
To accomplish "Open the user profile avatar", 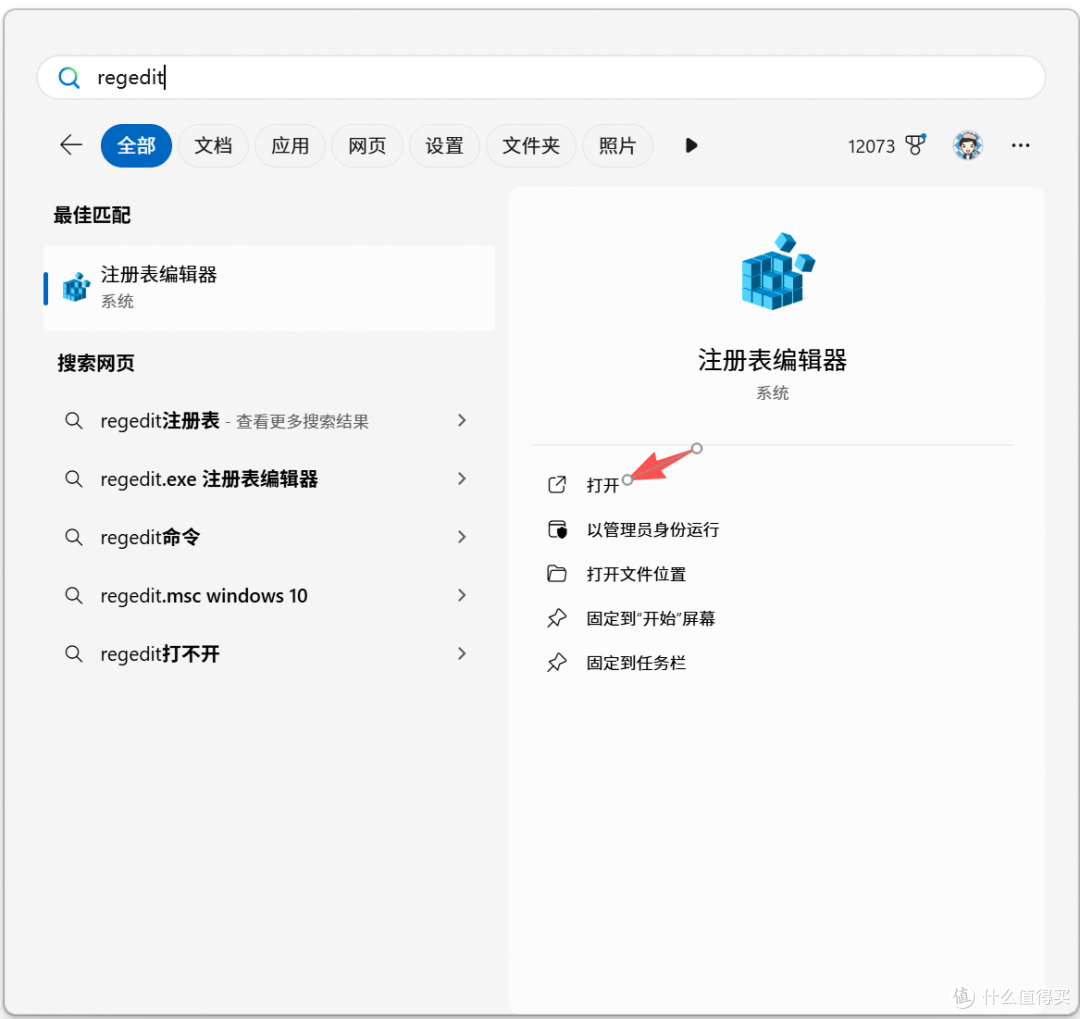I will point(968,145).
